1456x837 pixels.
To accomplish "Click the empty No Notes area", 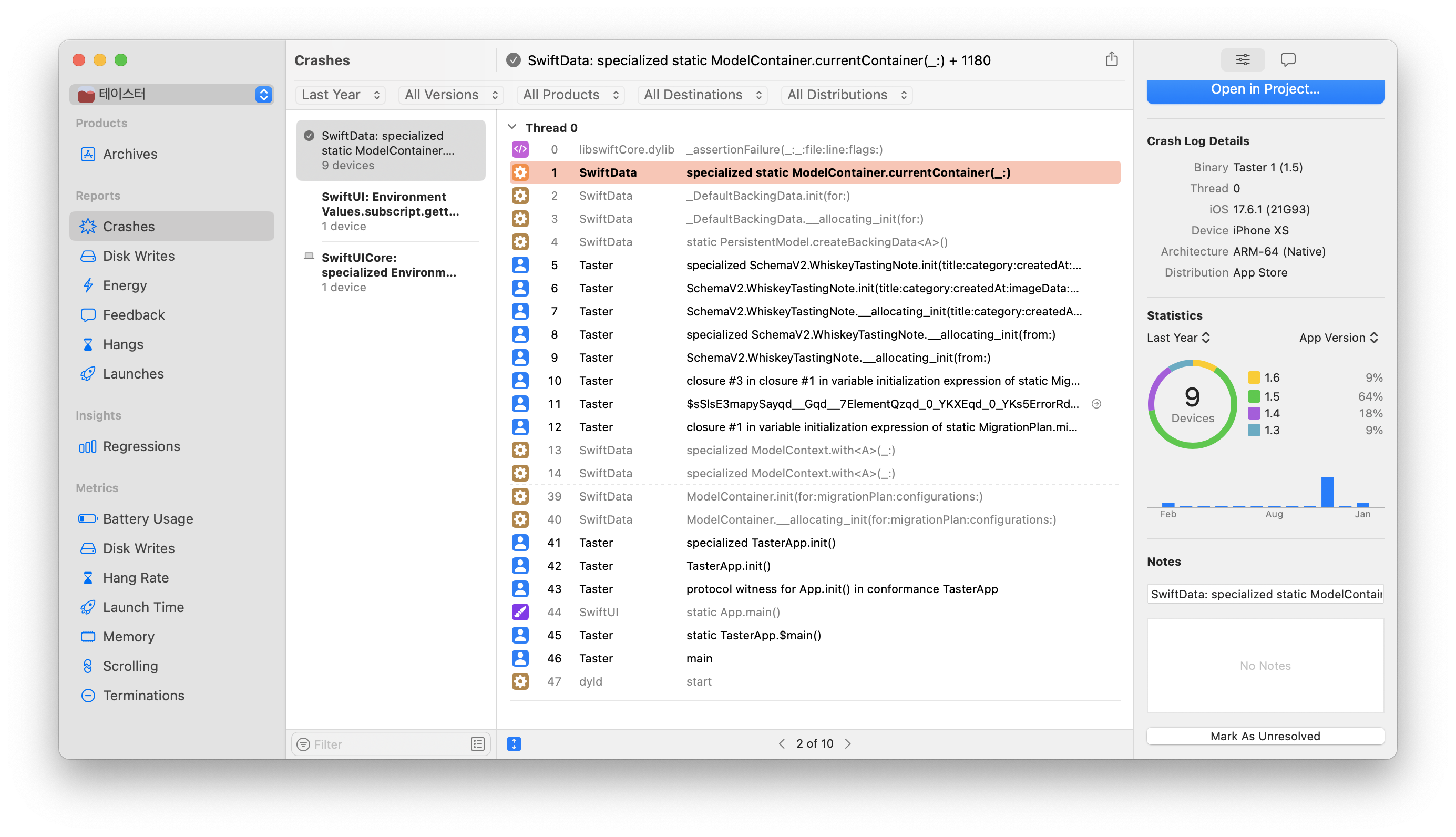I will (x=1265, y=665).
